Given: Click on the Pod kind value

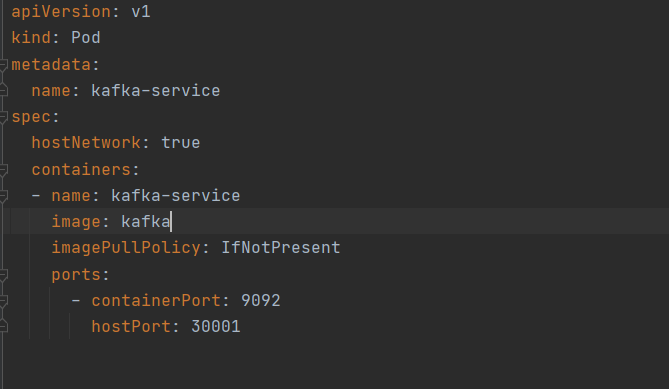Looking at the screenshot, I should pyautogui.click(x=86, y=38).
